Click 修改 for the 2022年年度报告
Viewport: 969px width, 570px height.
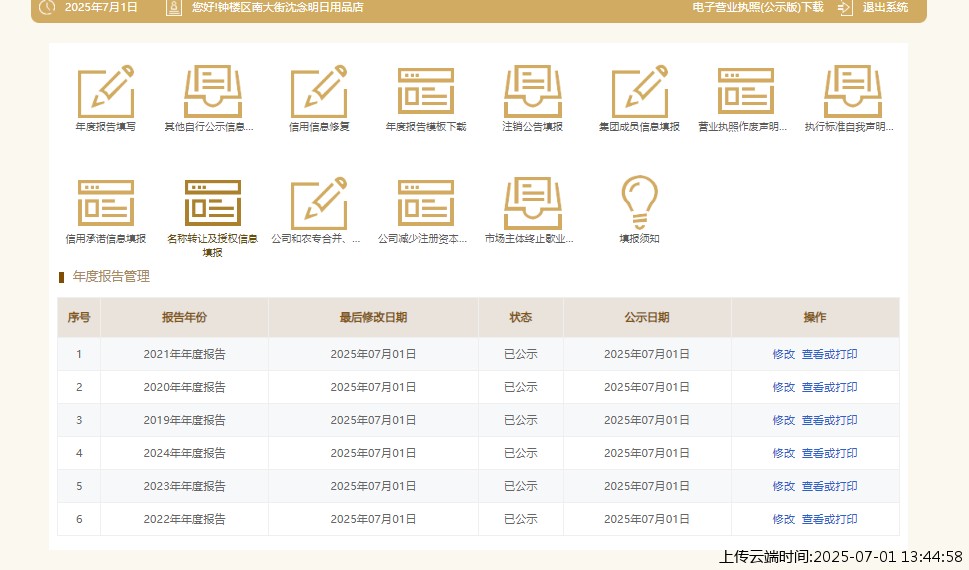[x=784, y=519]
